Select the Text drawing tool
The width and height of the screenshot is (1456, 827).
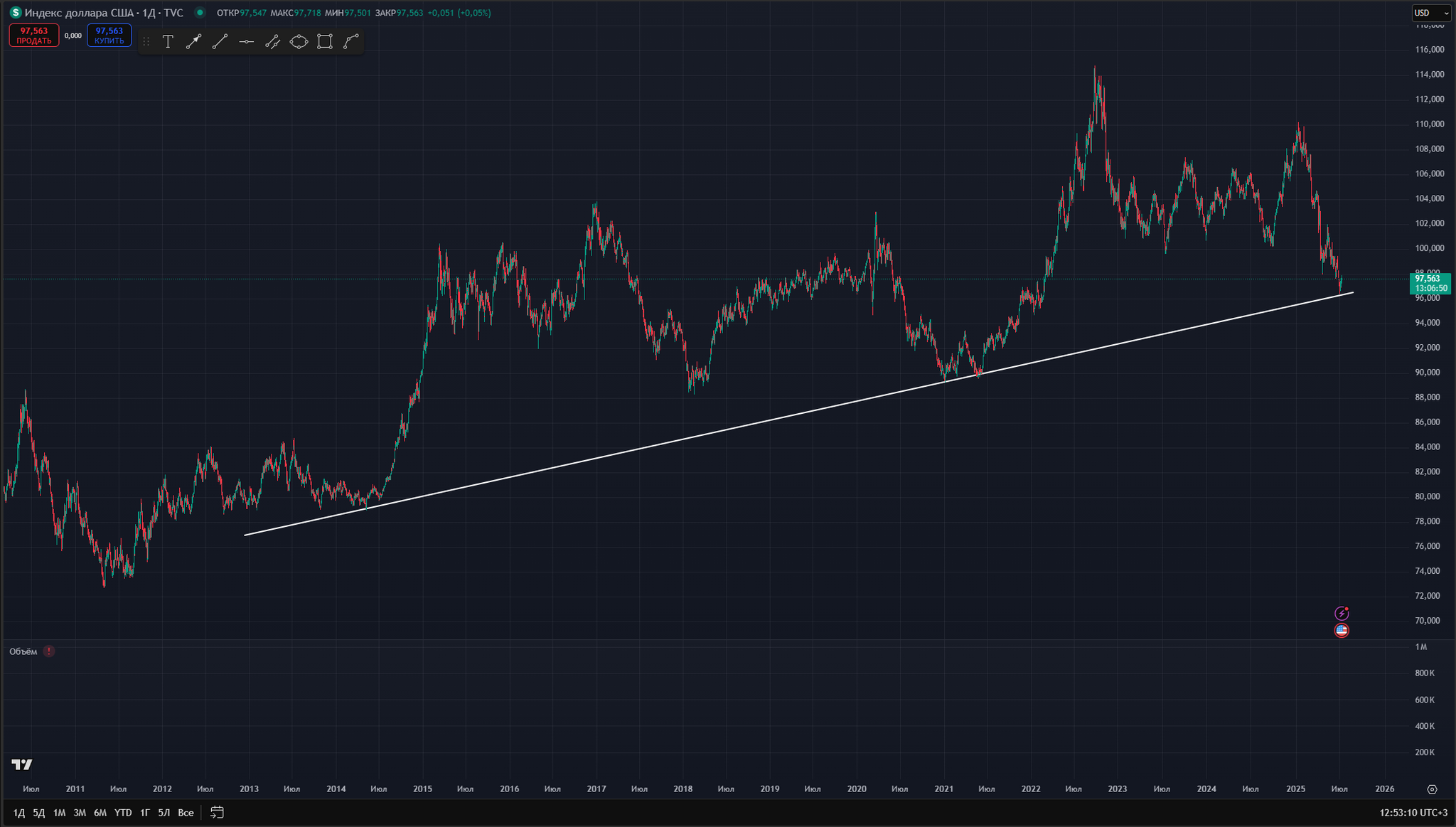coord(168,42)
